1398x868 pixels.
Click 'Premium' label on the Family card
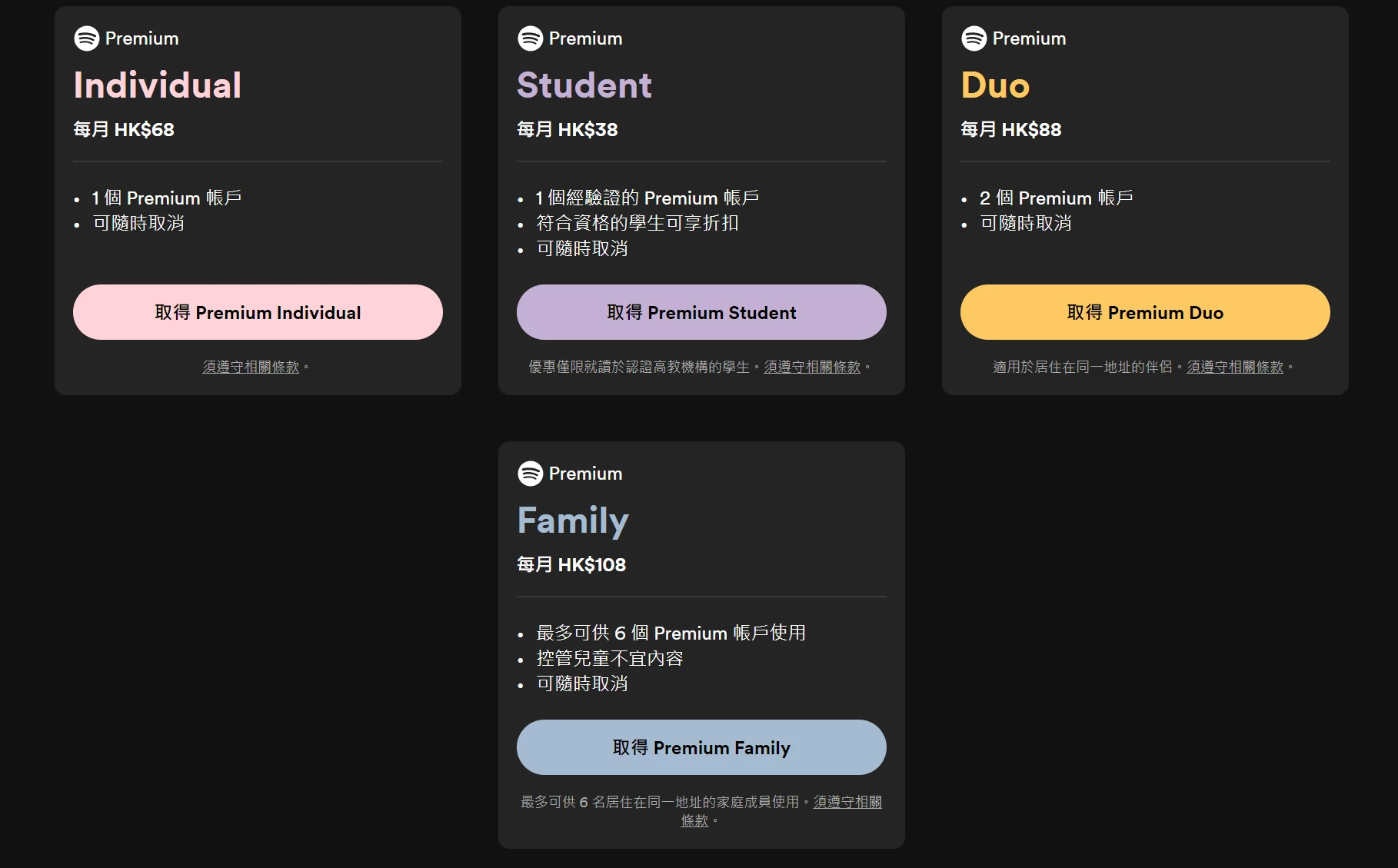pos(586,474)
